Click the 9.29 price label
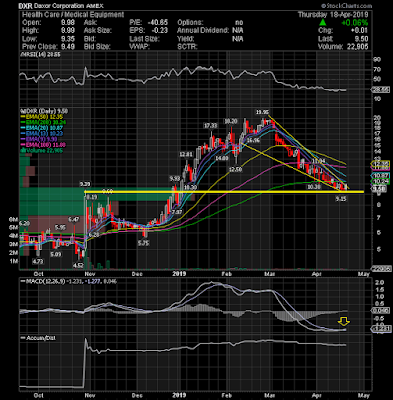The height and width of the screenshot is (400, 393). [85, 184]
